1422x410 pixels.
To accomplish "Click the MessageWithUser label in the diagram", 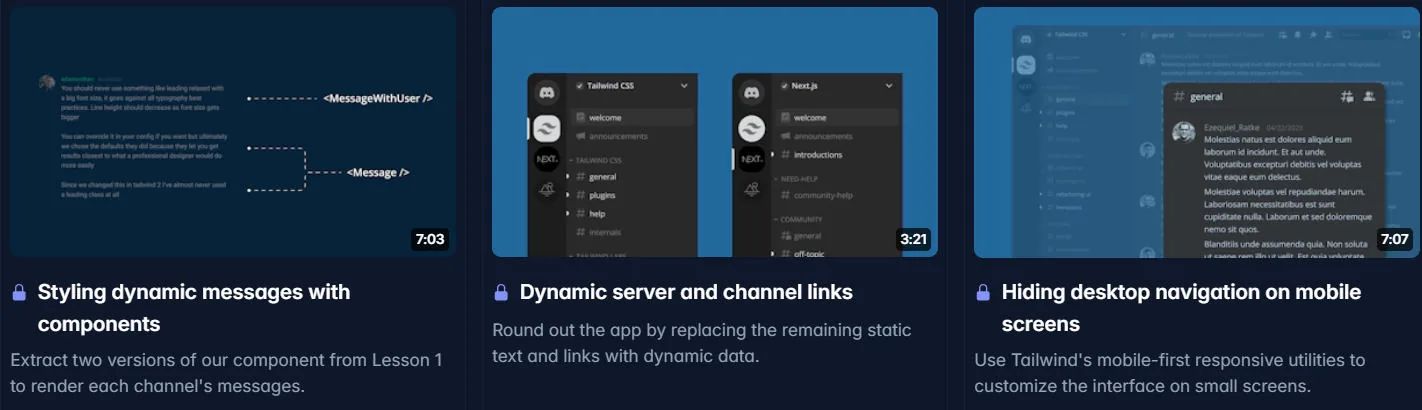I will tap(378, 98).
